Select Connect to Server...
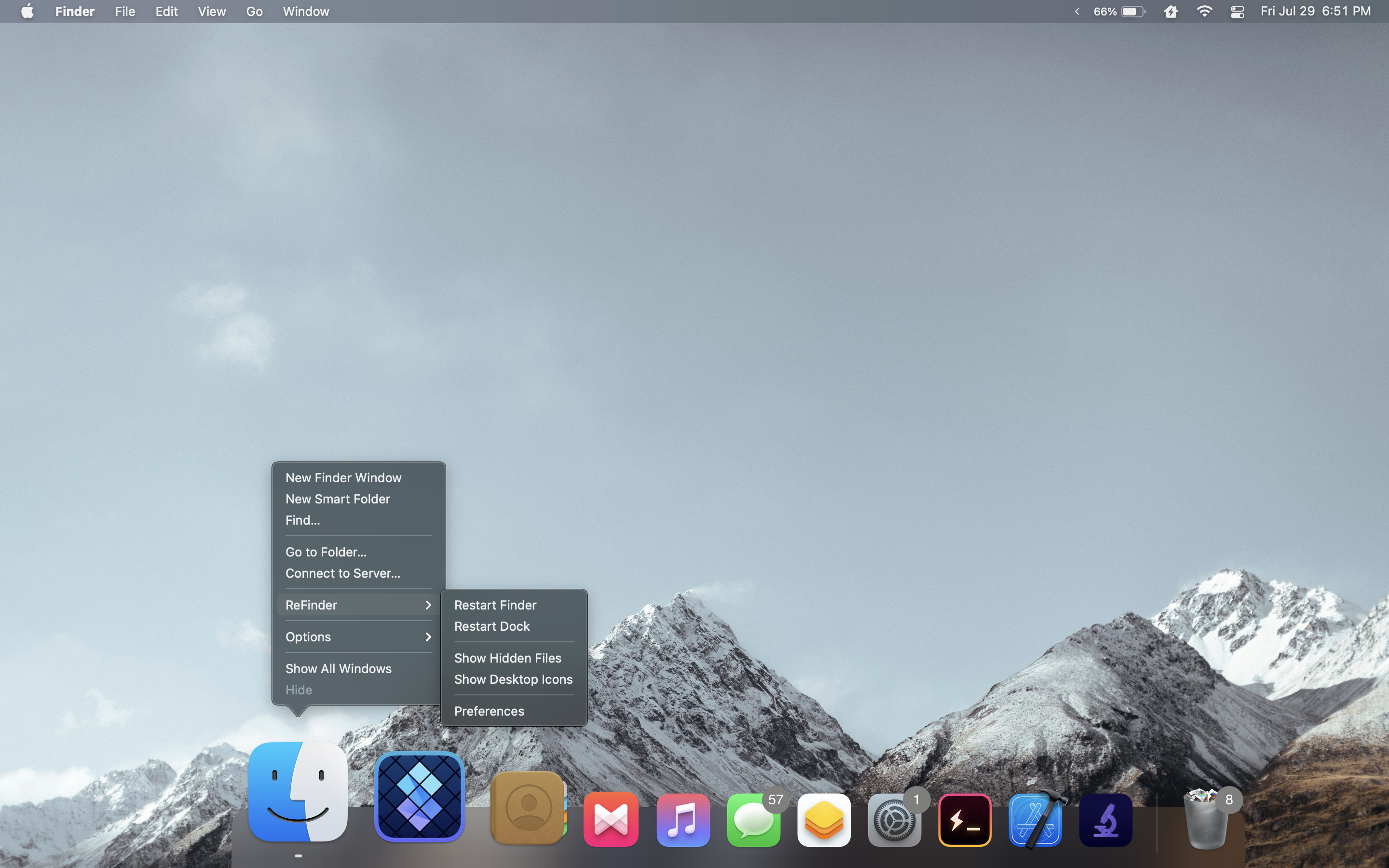Viewport: 1389px width, 868px height. (359, 573)
